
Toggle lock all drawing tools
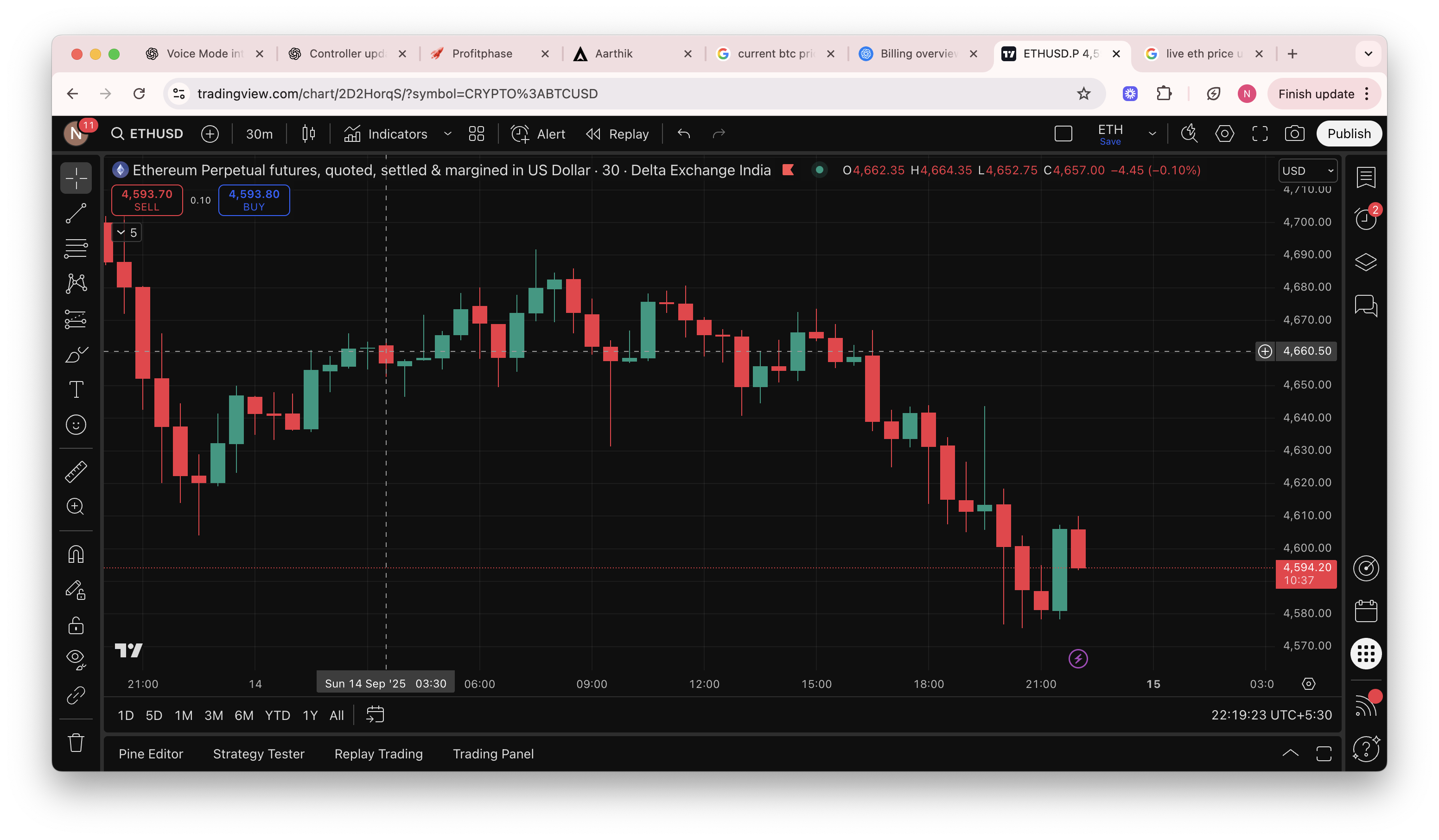click(76, 625)
